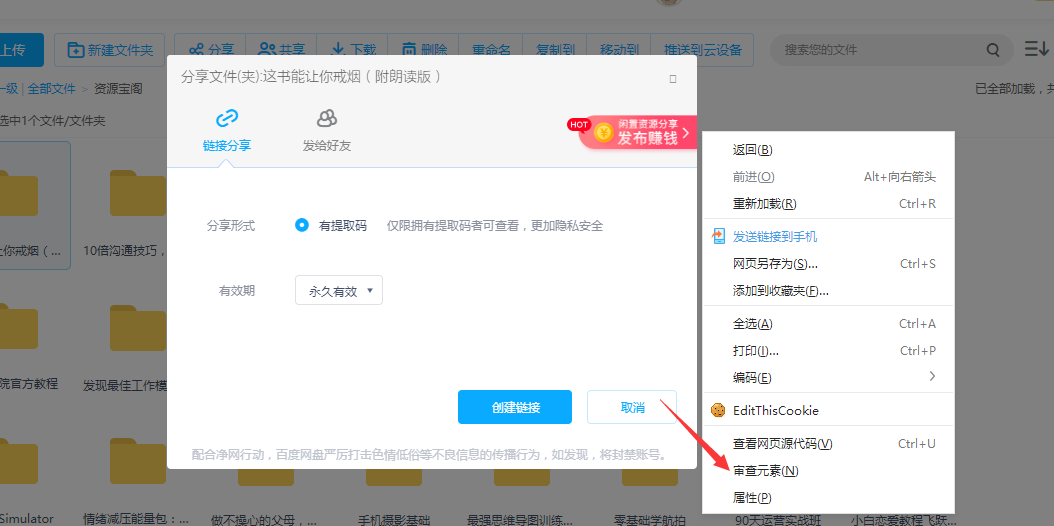Click the 资源宝阁 breadcrumb text
The image size is (1054, 526).
118,88
